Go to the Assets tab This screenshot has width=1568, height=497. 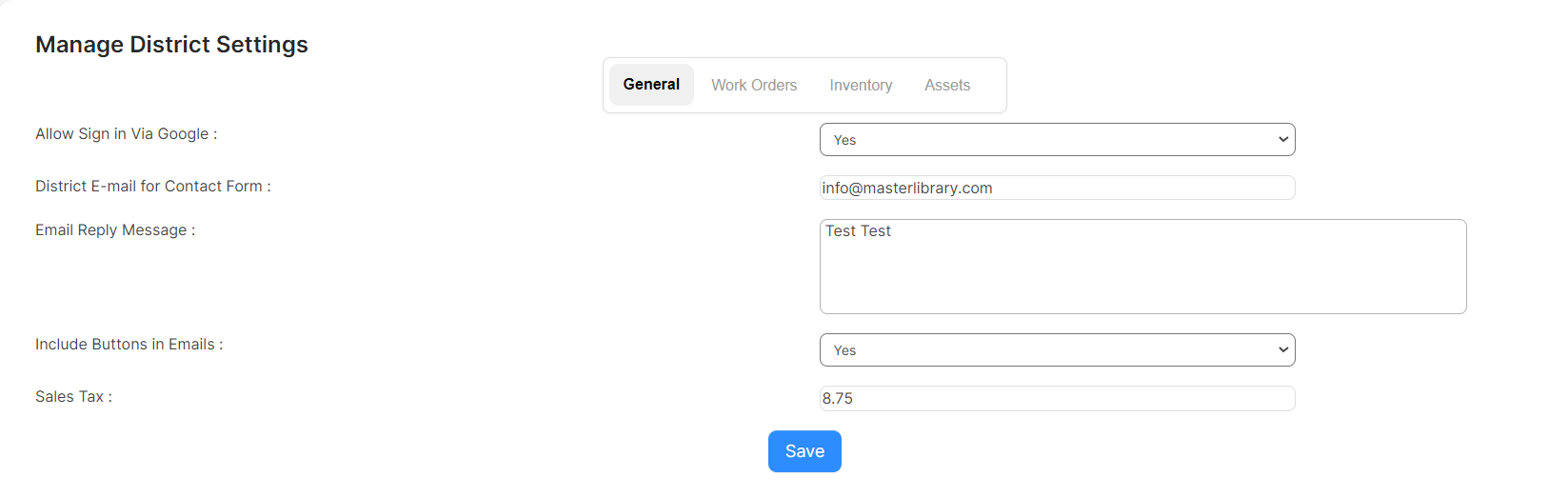tap(947, 85)
